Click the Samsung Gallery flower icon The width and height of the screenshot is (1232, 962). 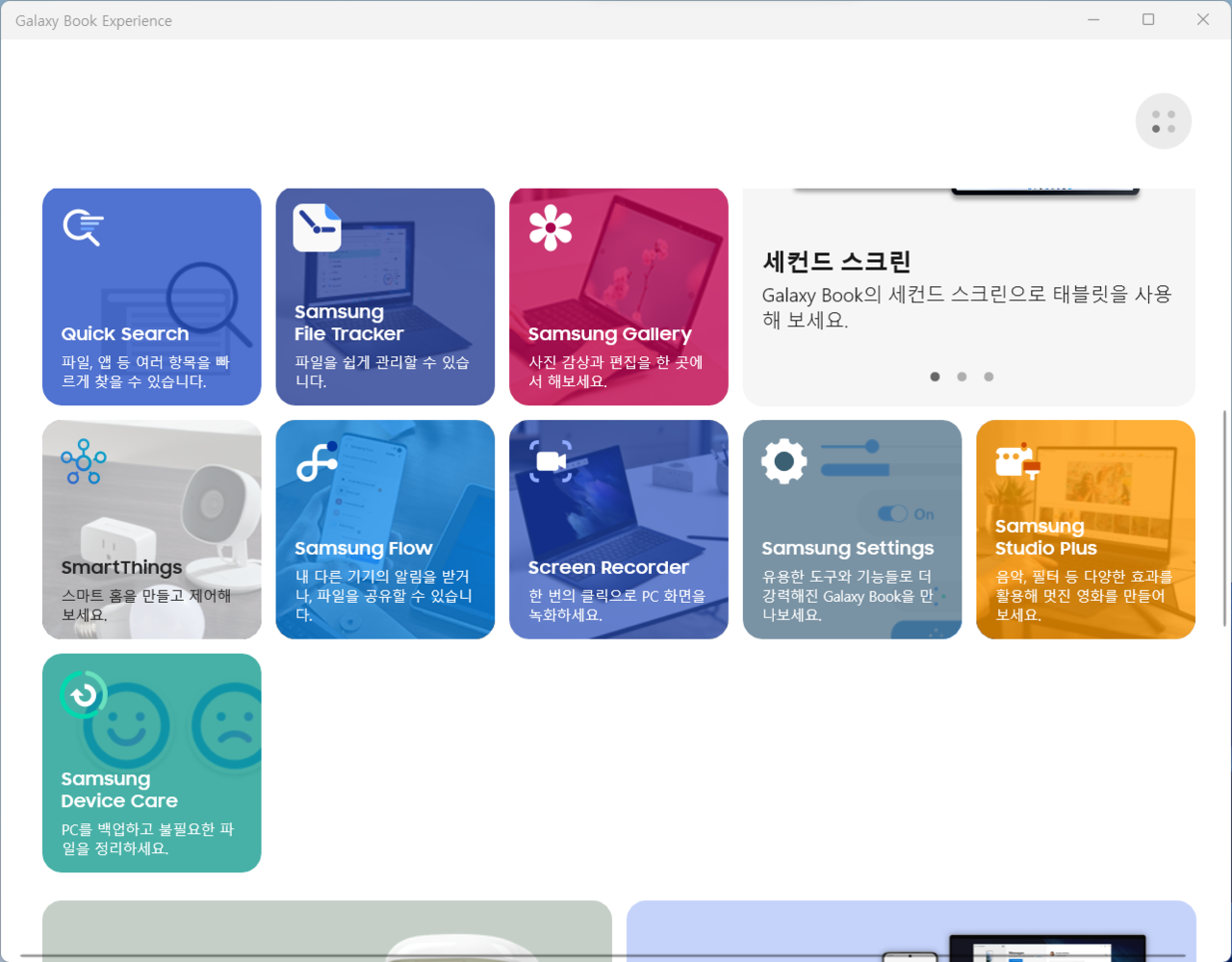coord(551,228)
